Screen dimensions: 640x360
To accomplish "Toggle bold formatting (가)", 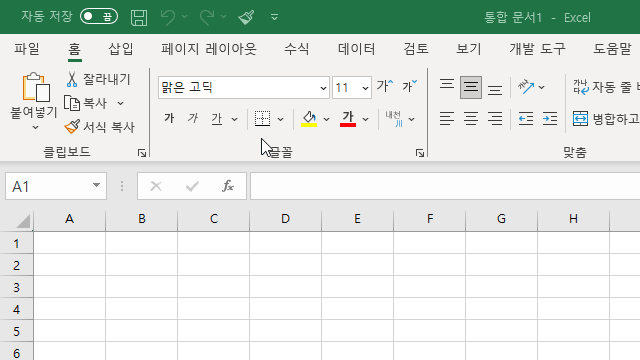I will pos(169,119).
